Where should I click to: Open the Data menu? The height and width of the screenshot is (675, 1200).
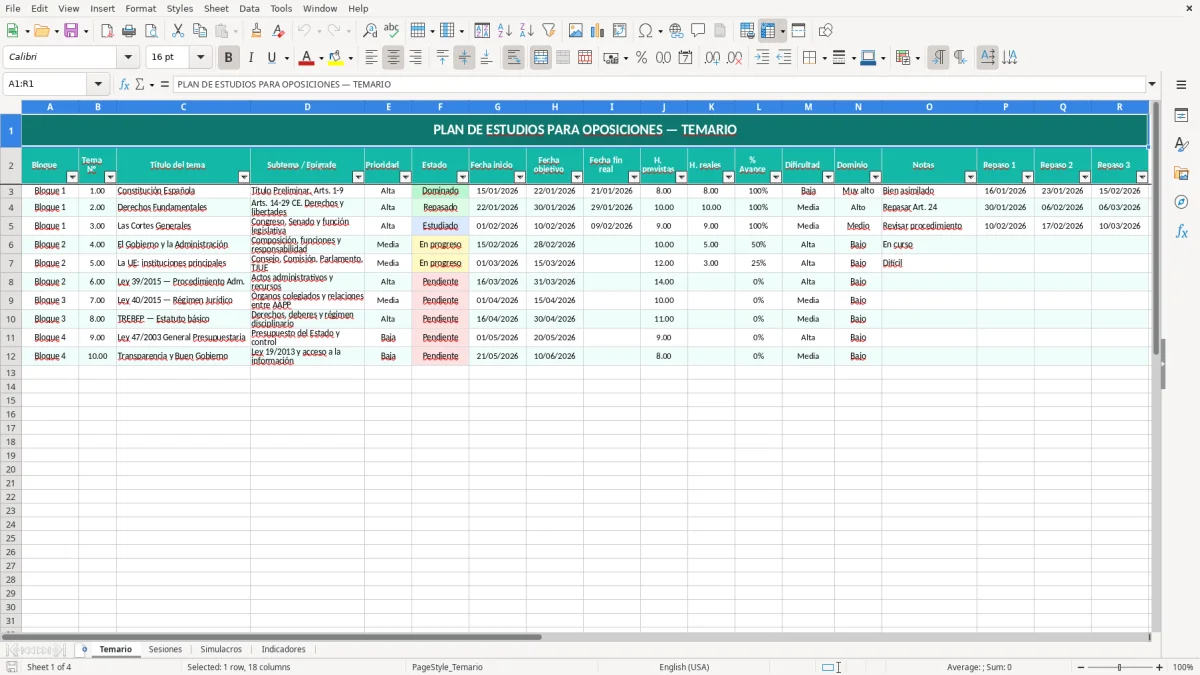249,8
